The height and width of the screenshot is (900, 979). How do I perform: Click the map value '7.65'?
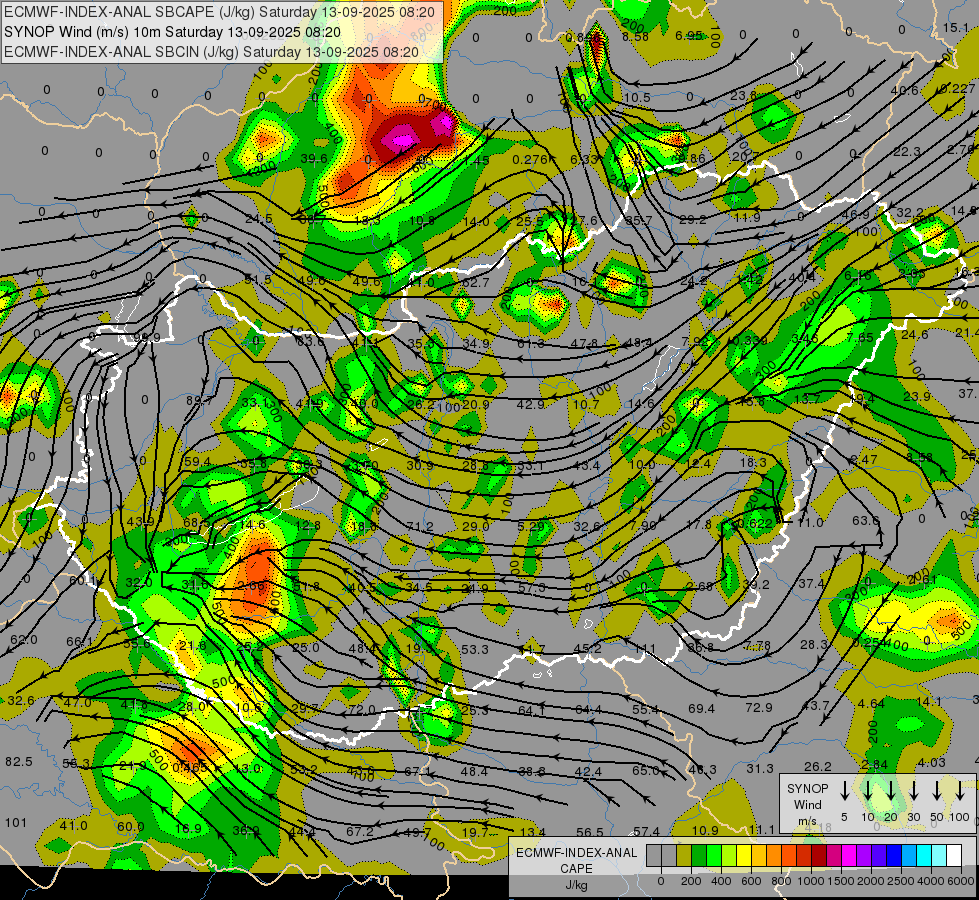click(860, 337)
